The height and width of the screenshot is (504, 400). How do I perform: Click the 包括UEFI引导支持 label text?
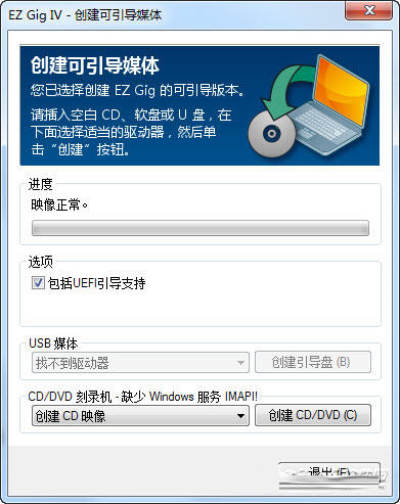[x=97, y=283]
